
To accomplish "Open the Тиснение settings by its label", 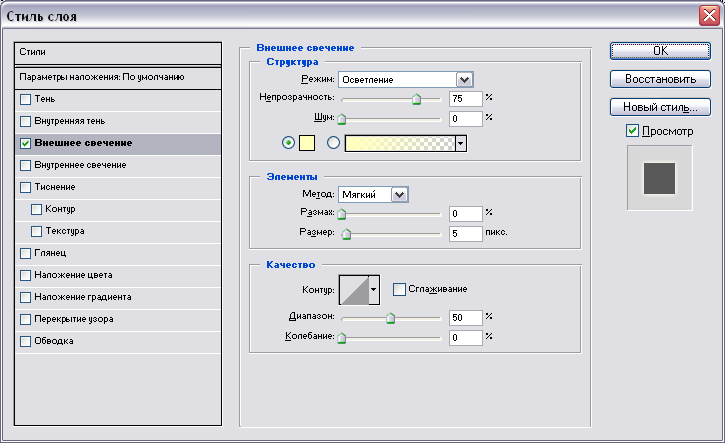I will point(55,187).
